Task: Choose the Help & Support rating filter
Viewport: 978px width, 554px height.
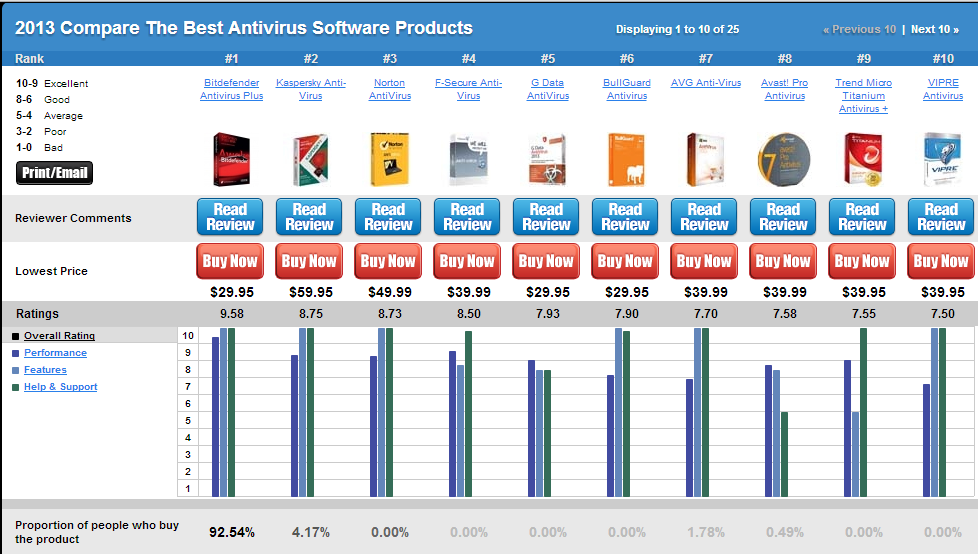Action: tap(60, 387)
